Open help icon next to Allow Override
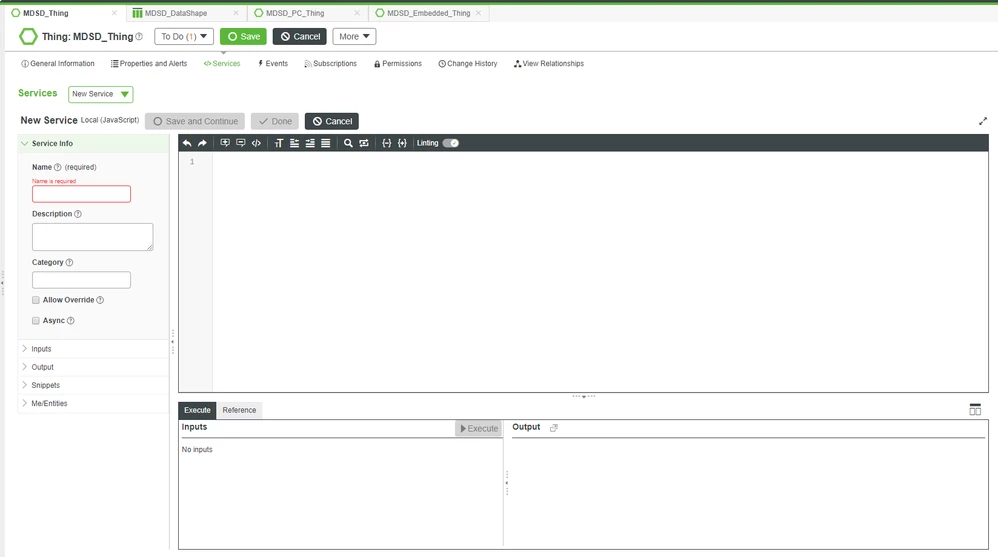Image resolution: width=998 pixels, height=557 pixels. (100, 300)
